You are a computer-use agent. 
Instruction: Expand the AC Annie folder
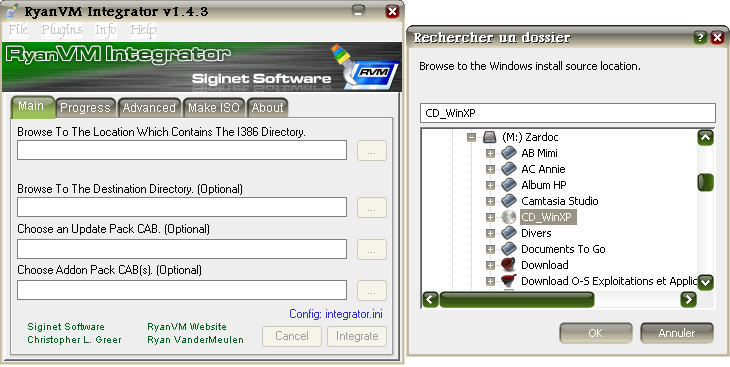490,169
